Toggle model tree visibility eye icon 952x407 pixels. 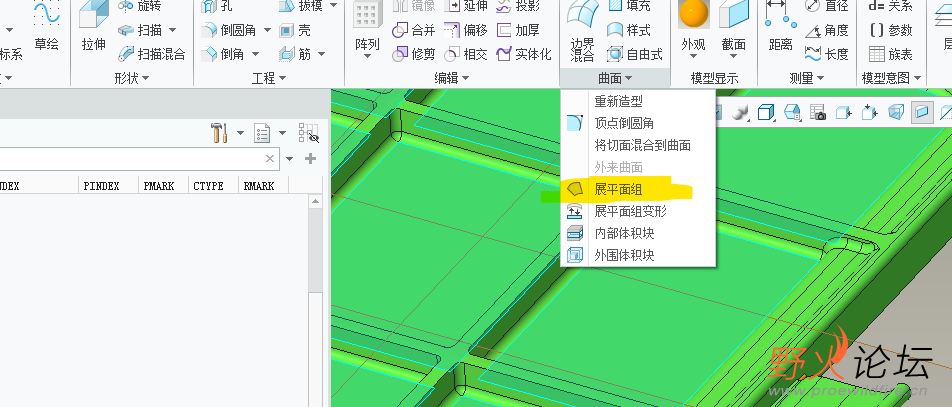(308, 132)
